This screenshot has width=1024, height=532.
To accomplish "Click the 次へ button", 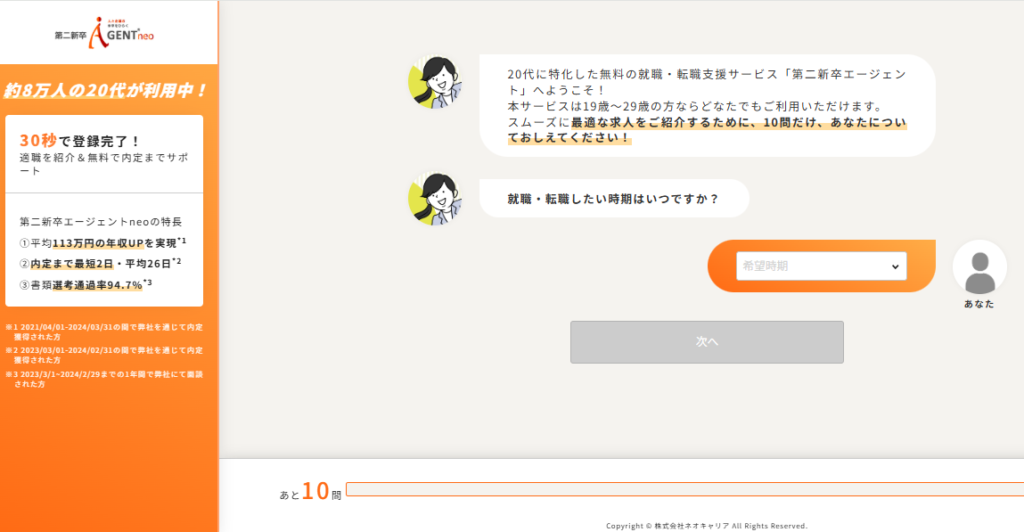I will coord(707,342).
